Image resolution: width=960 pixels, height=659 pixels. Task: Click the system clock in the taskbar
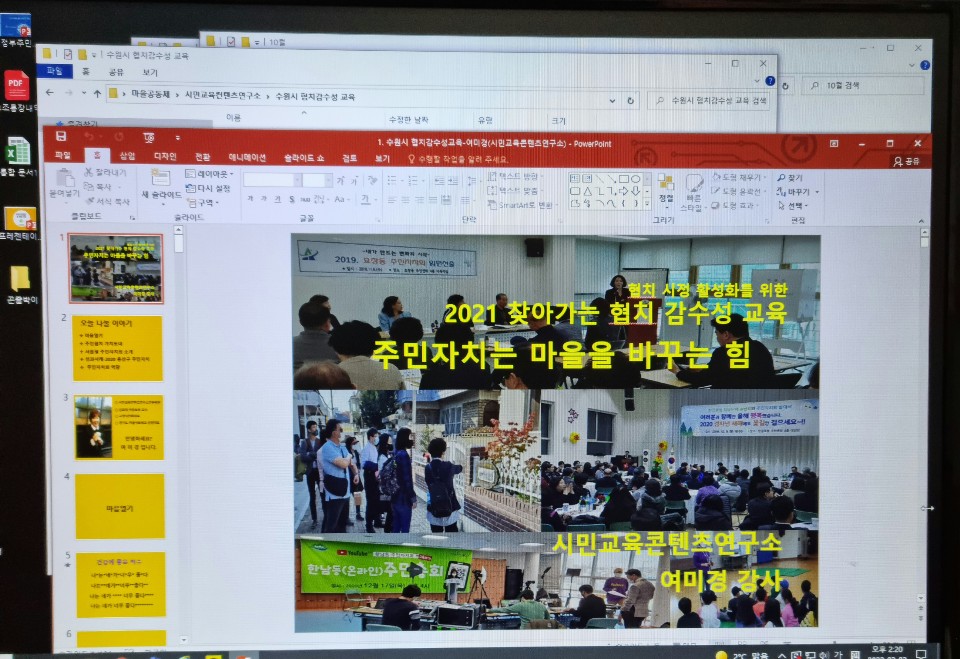coord(887,652)
